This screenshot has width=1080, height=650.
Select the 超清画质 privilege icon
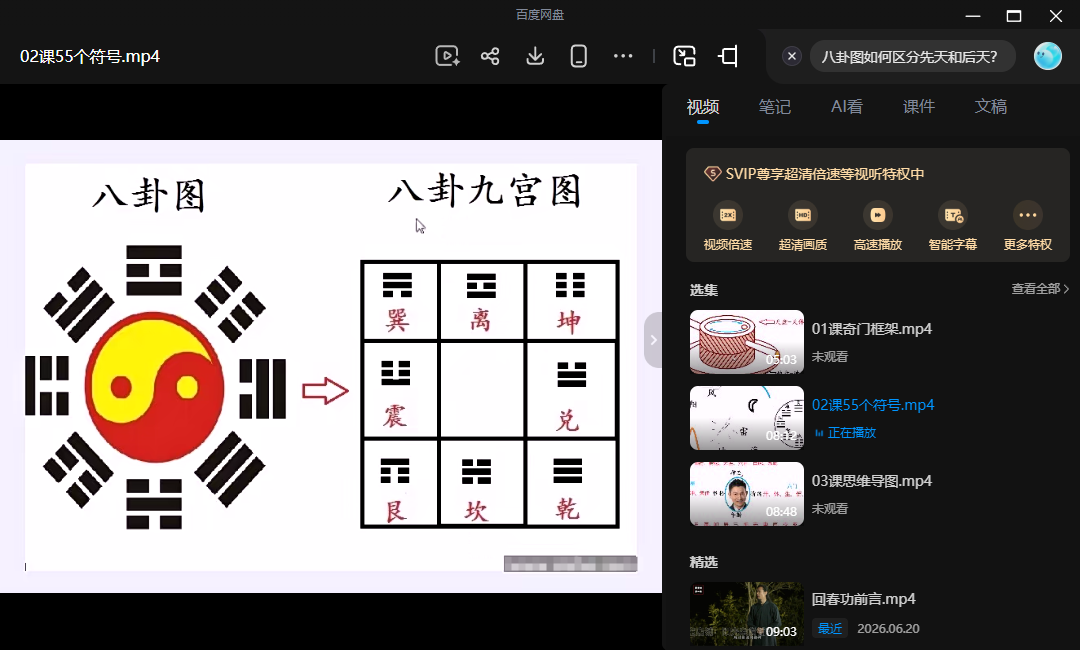[x=802, y=215]
